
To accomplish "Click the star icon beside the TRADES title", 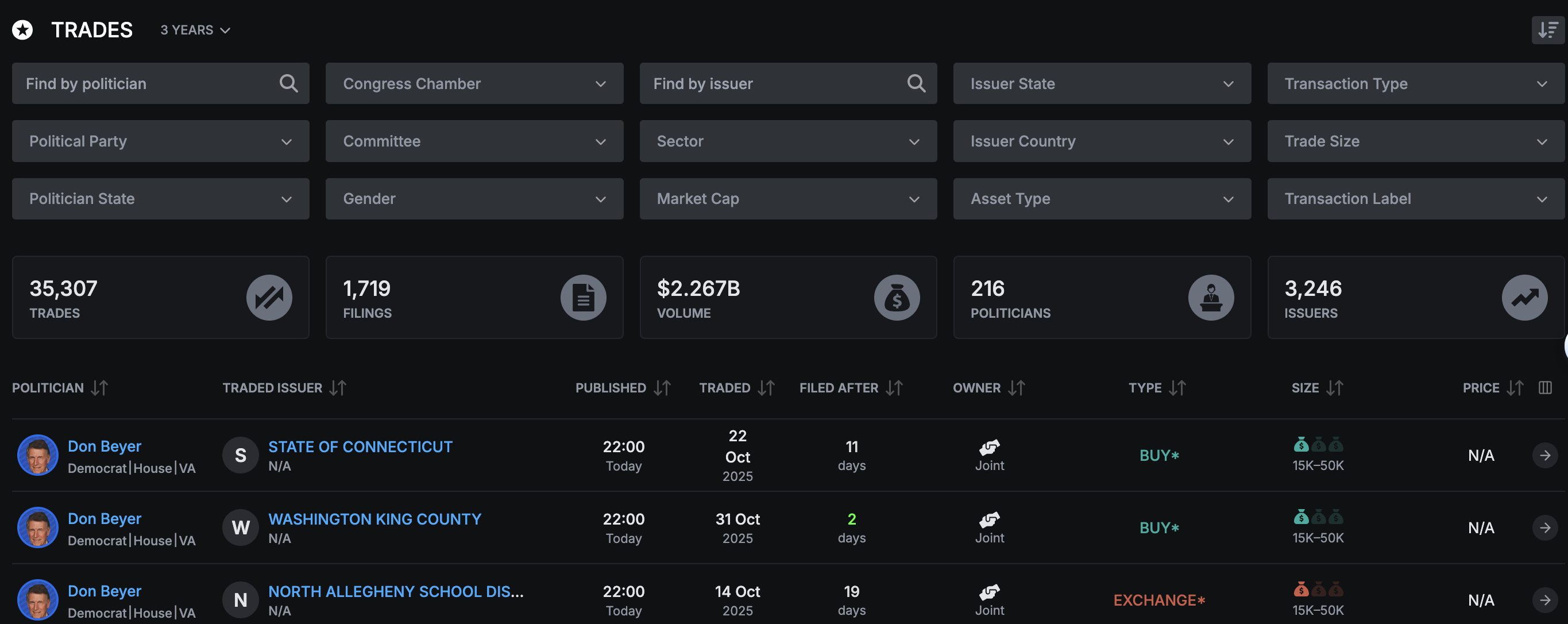I will pyautogui.click(x=22, y=30).
